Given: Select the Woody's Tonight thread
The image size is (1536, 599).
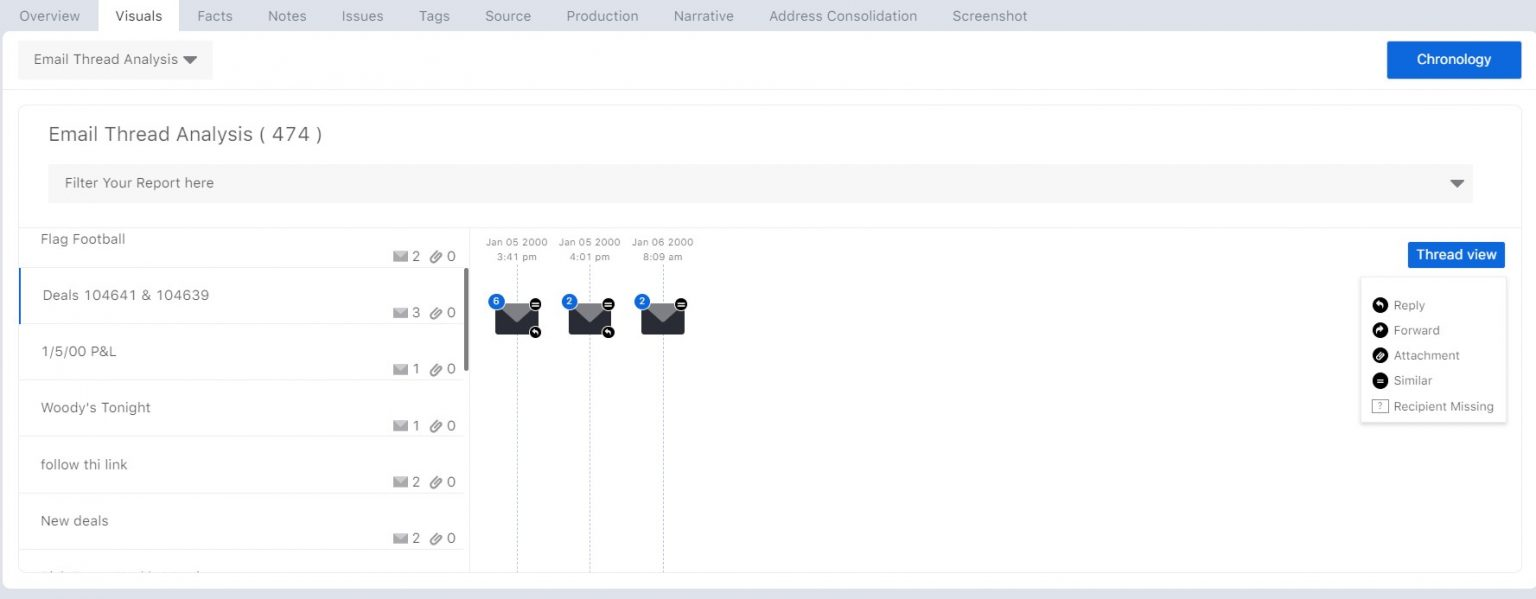Looking at the screenshot, I should coord(242,408).
